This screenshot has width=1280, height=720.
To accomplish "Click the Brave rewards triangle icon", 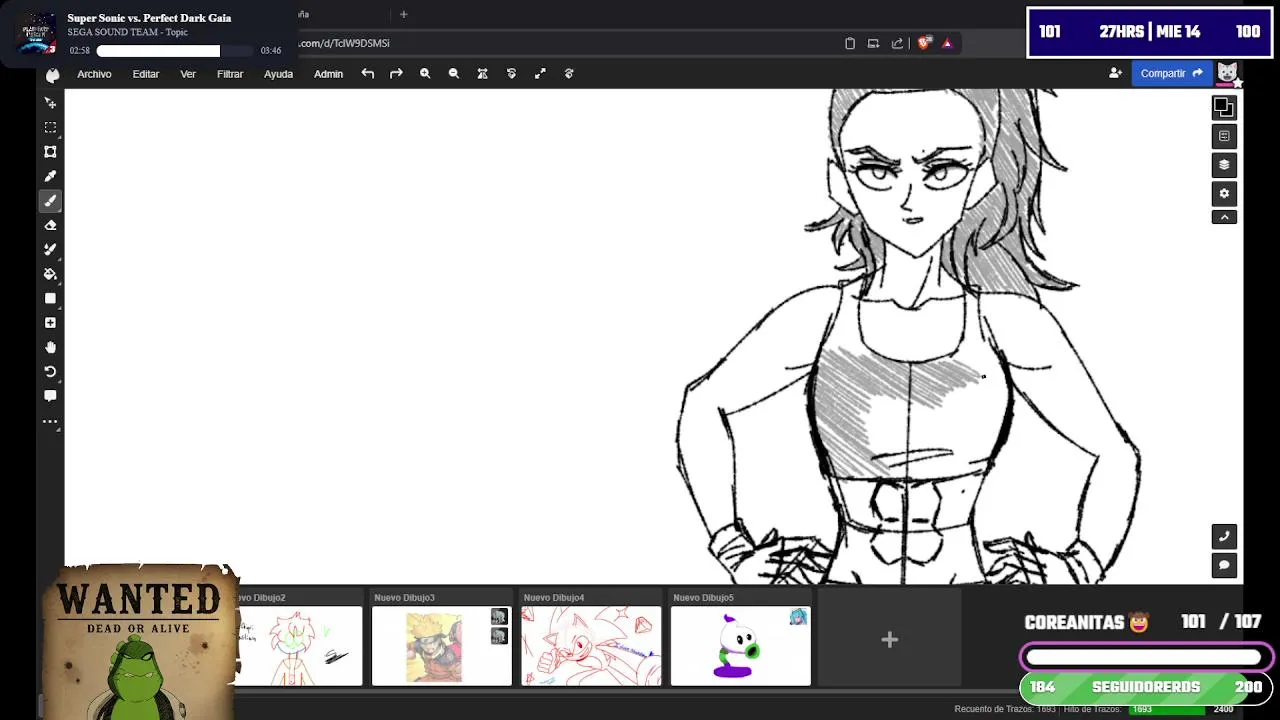I will coord(947,43).
